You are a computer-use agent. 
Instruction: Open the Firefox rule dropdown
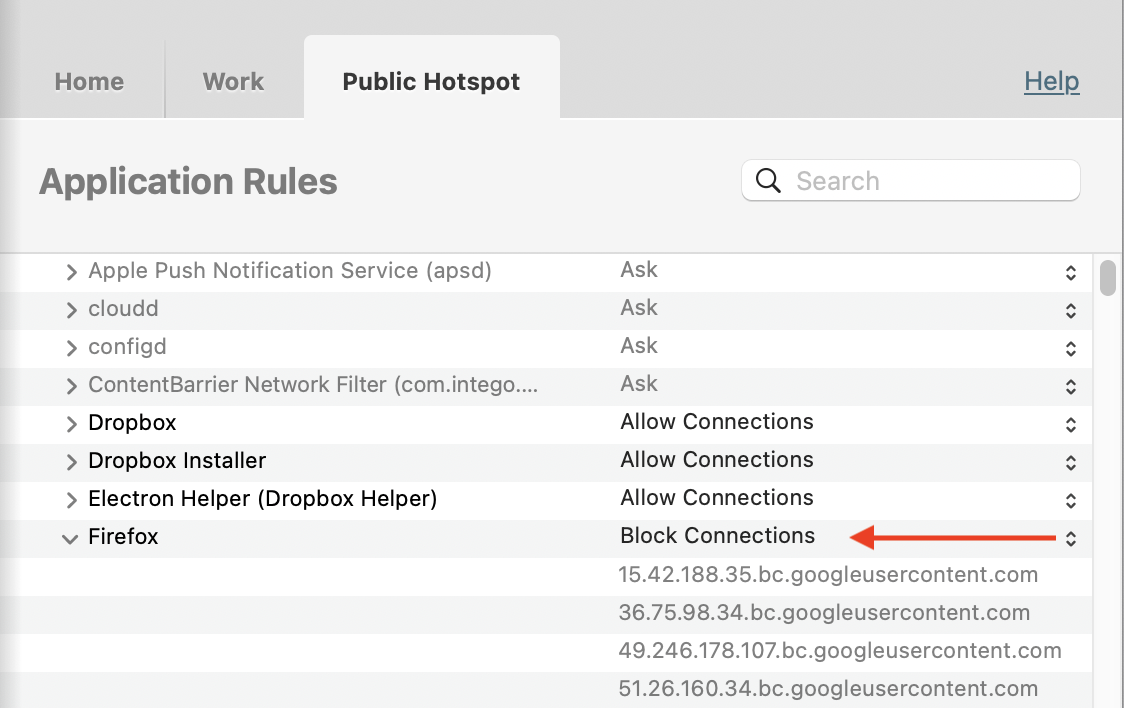1070,538
